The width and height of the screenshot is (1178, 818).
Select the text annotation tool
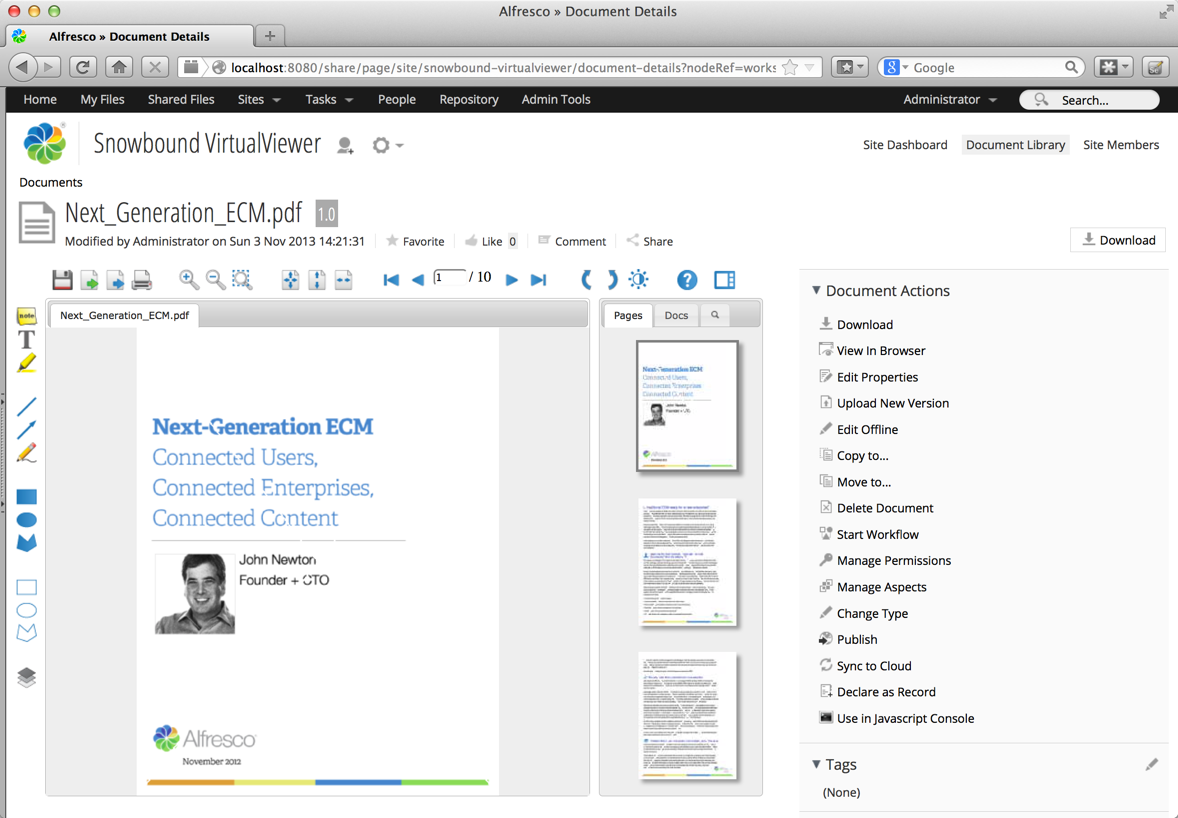tap(26, 340)
